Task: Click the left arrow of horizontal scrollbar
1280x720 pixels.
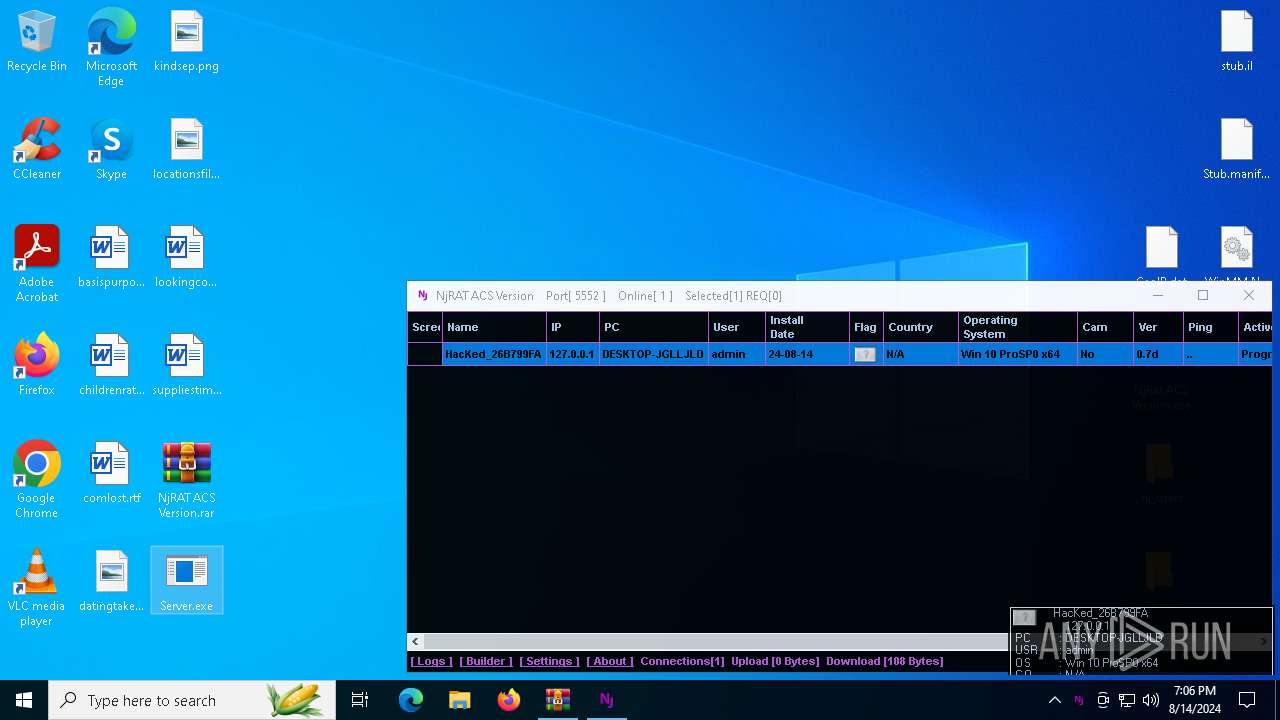Action: coord(416,641)
